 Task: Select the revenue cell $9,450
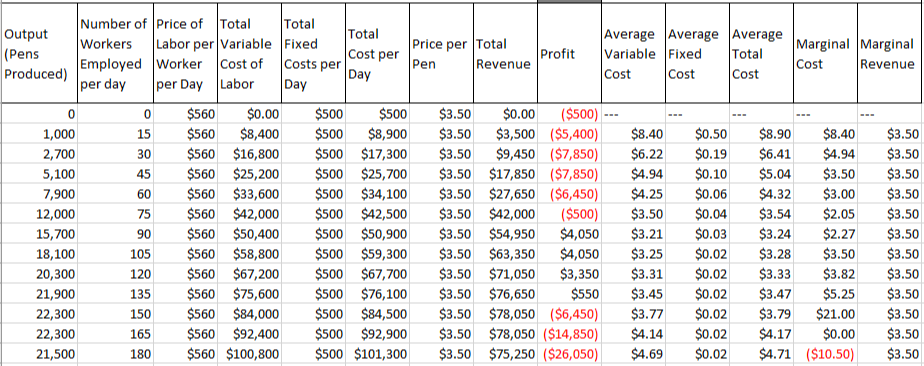505,154
